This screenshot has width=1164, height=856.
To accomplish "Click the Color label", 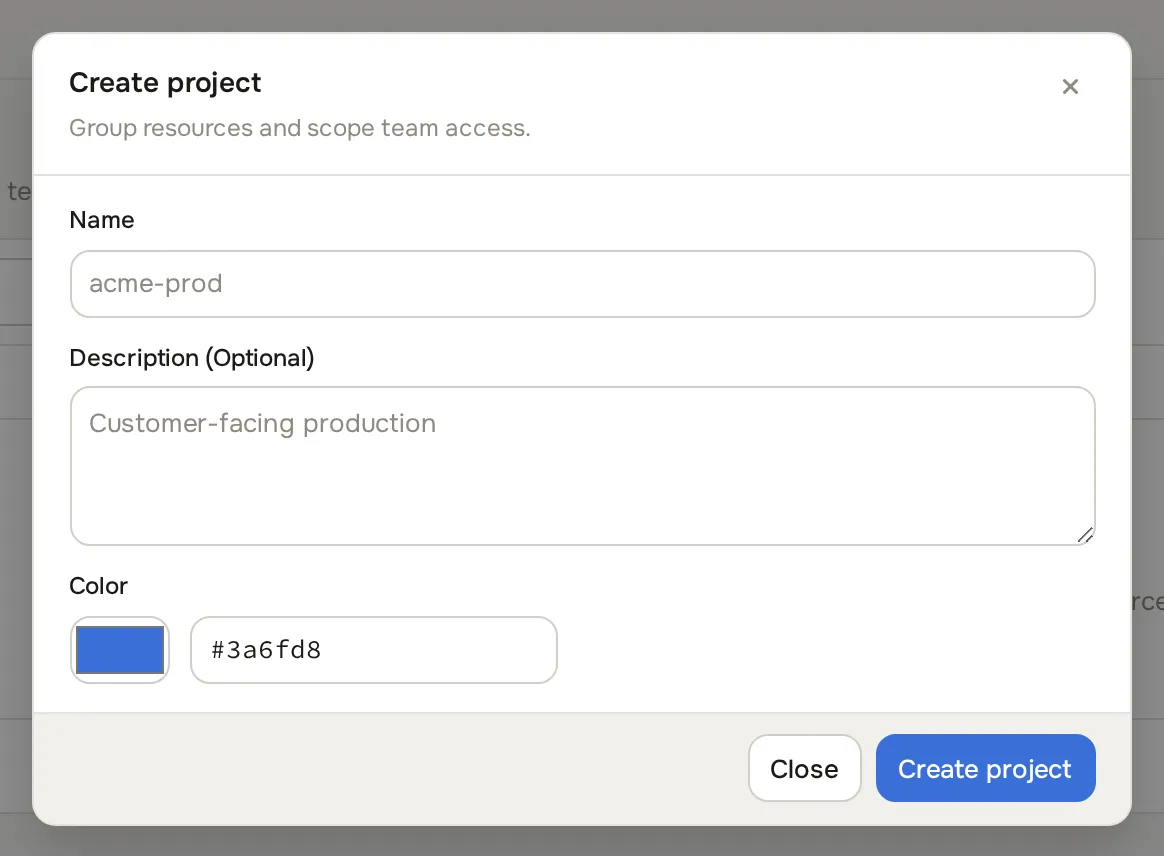I will pos(98,586).
